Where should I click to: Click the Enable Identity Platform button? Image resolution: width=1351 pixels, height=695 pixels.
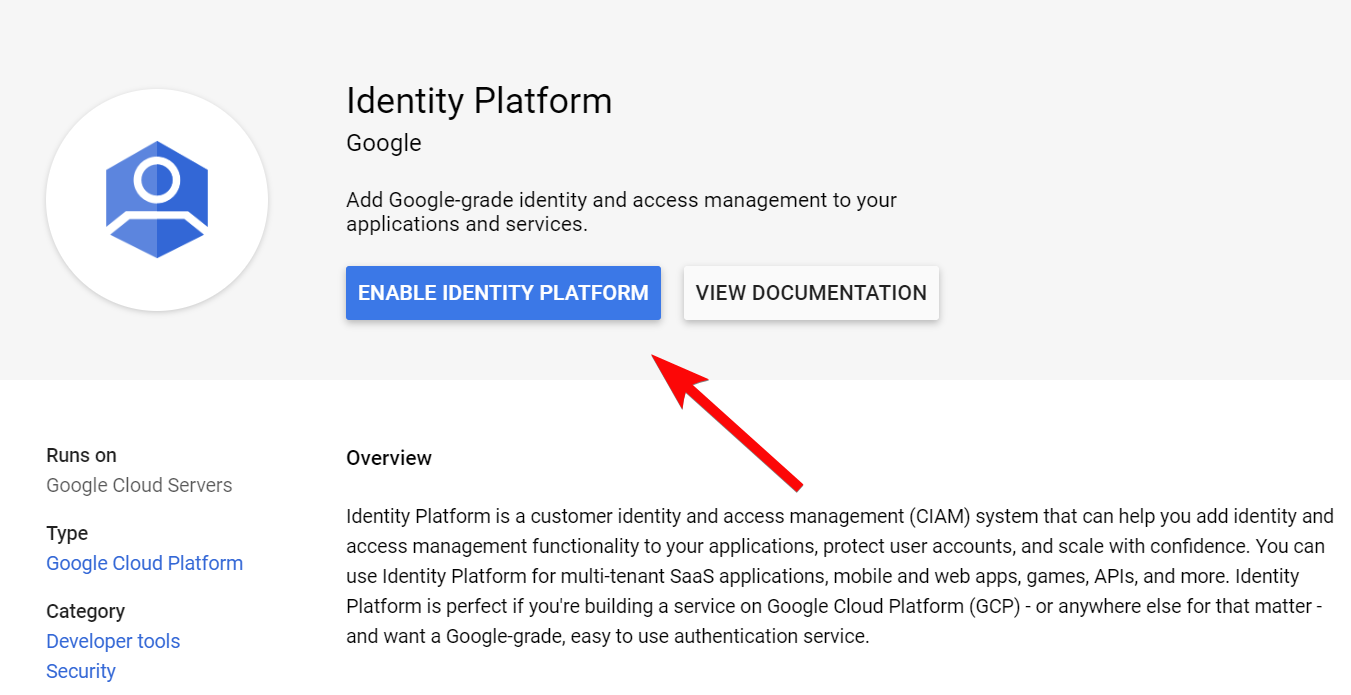pyautogui.click(x=503, y=293)
